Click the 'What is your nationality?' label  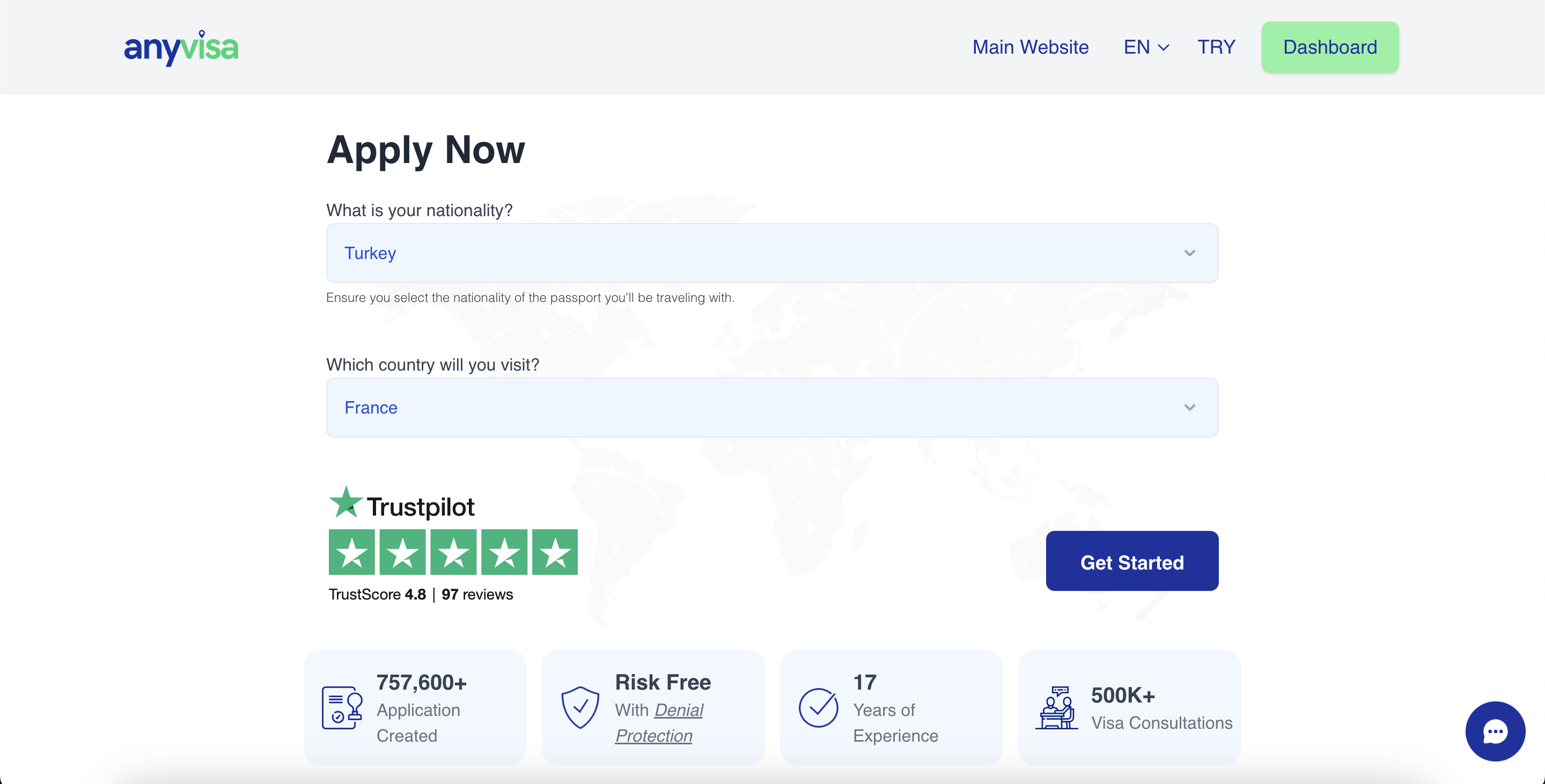419,210
